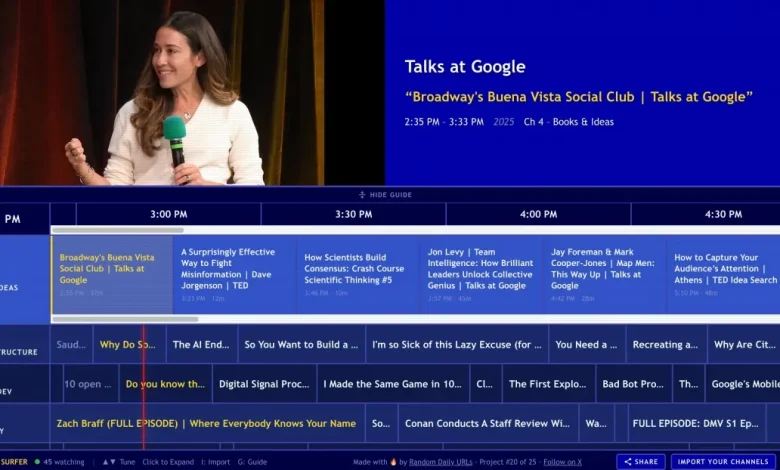The width and height of the screenshot is (780, 470).
Task: Click the Hide Guide drag handle icon
Action: point(362,194)
